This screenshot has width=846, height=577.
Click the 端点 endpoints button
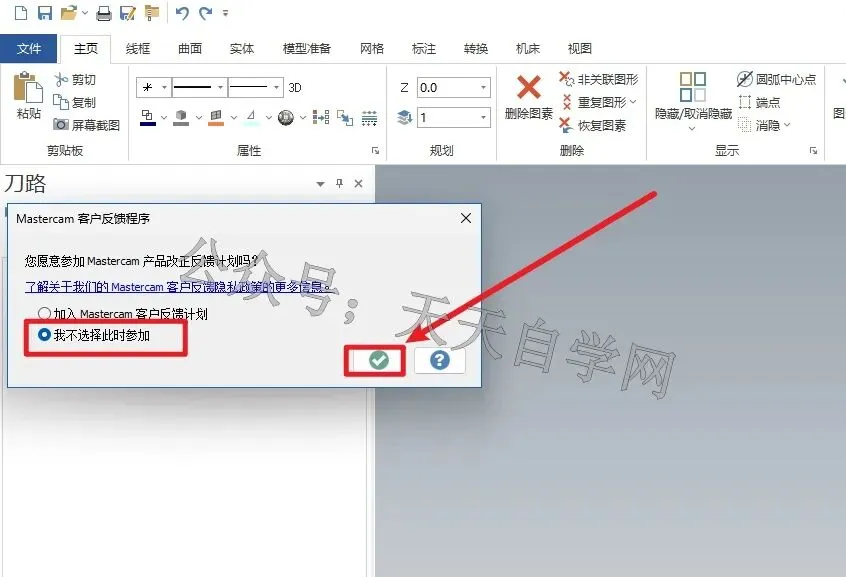point(760,102)
